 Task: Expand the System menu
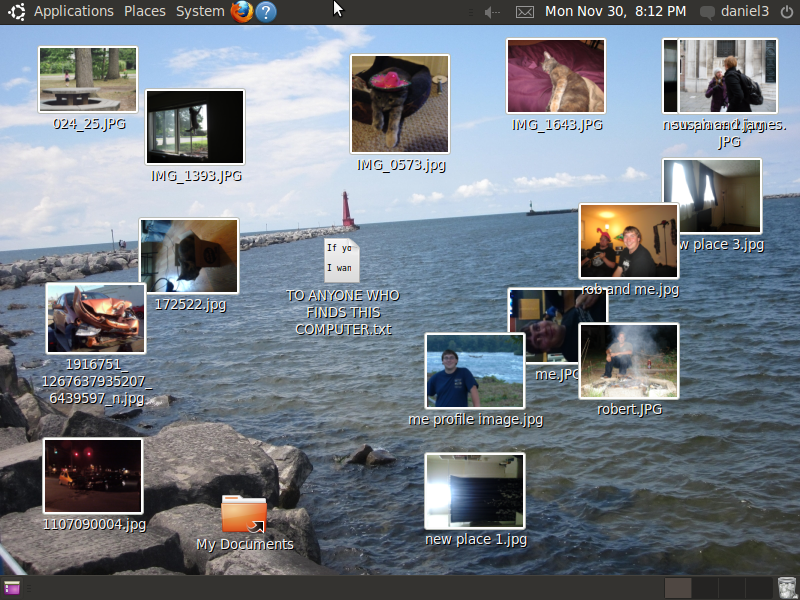(200, 11)
